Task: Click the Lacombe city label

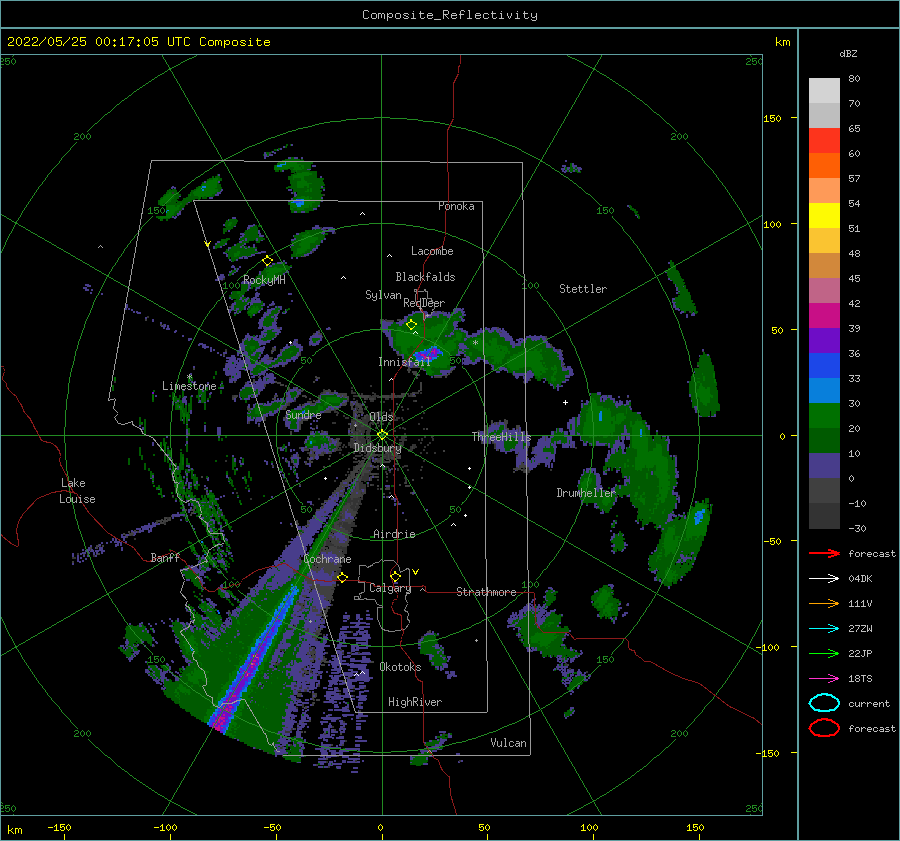Action: (432, 251)
